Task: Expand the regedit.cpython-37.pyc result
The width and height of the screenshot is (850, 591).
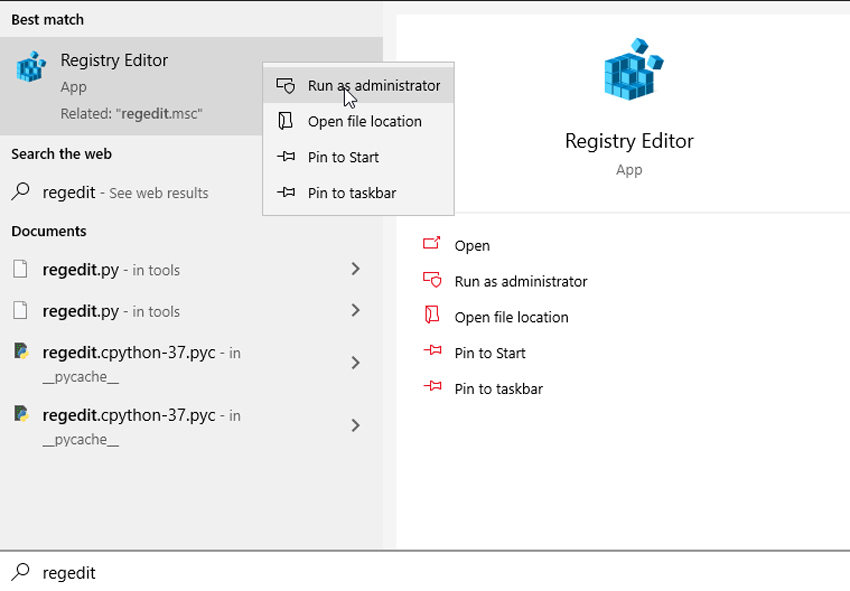Action: point(355,364)
